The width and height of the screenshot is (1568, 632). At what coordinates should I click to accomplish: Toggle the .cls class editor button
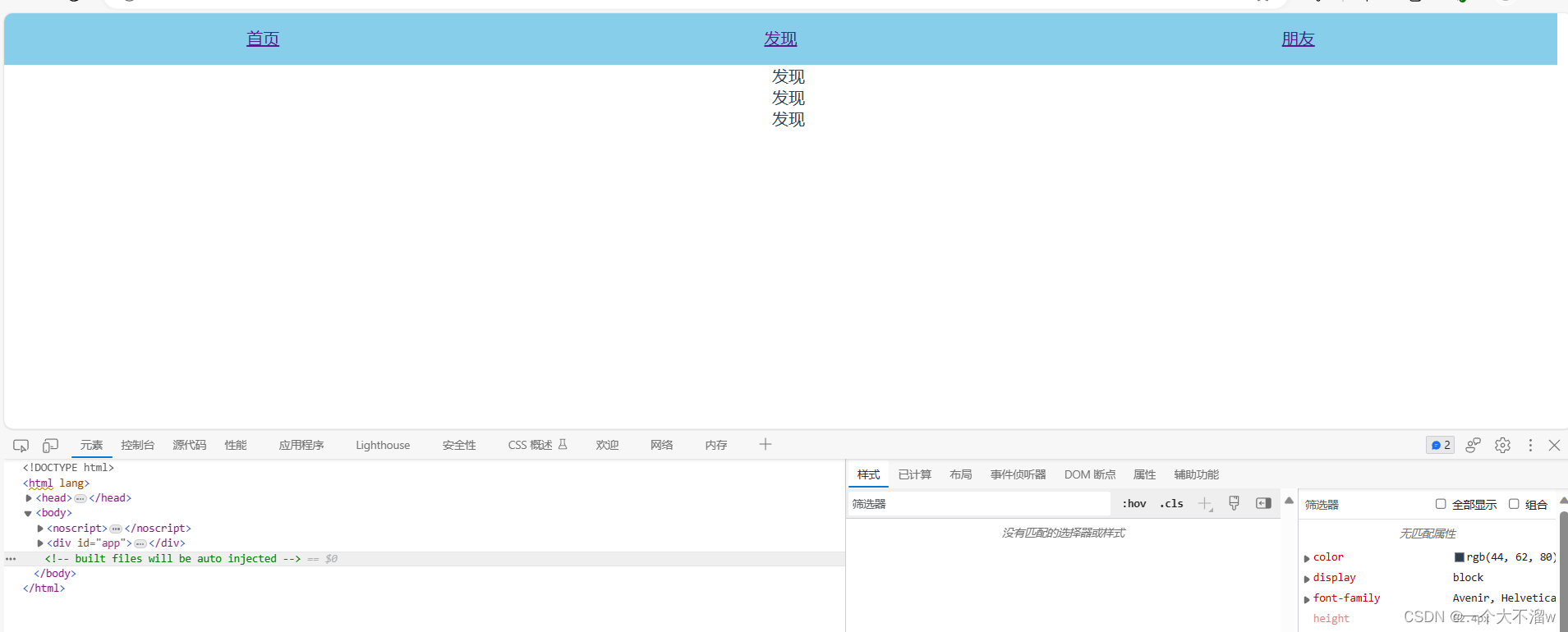click(x=1171, y=504)
